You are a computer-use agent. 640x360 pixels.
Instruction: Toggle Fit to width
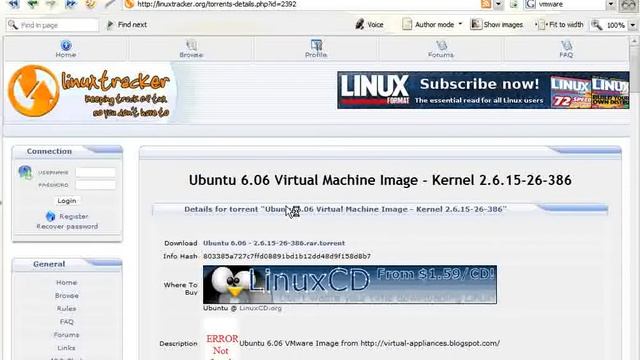click(x=559, y=24)
